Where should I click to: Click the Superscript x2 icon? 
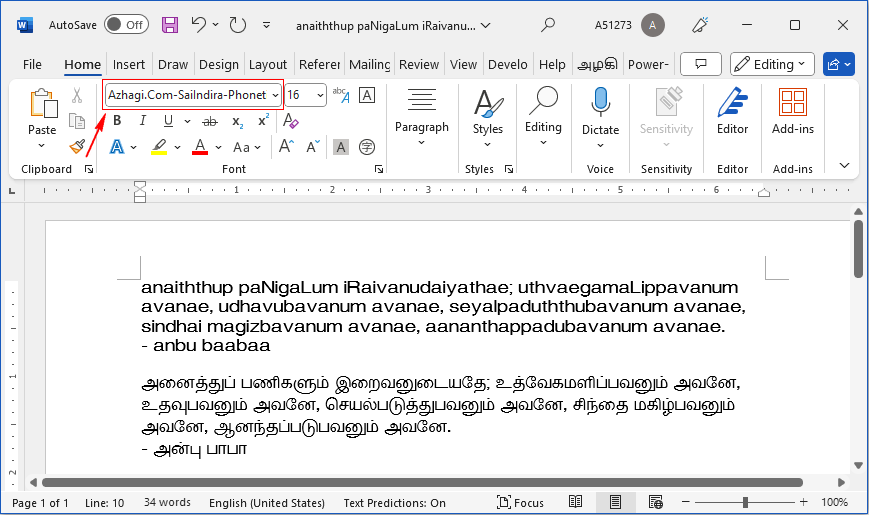click(263, 120)
